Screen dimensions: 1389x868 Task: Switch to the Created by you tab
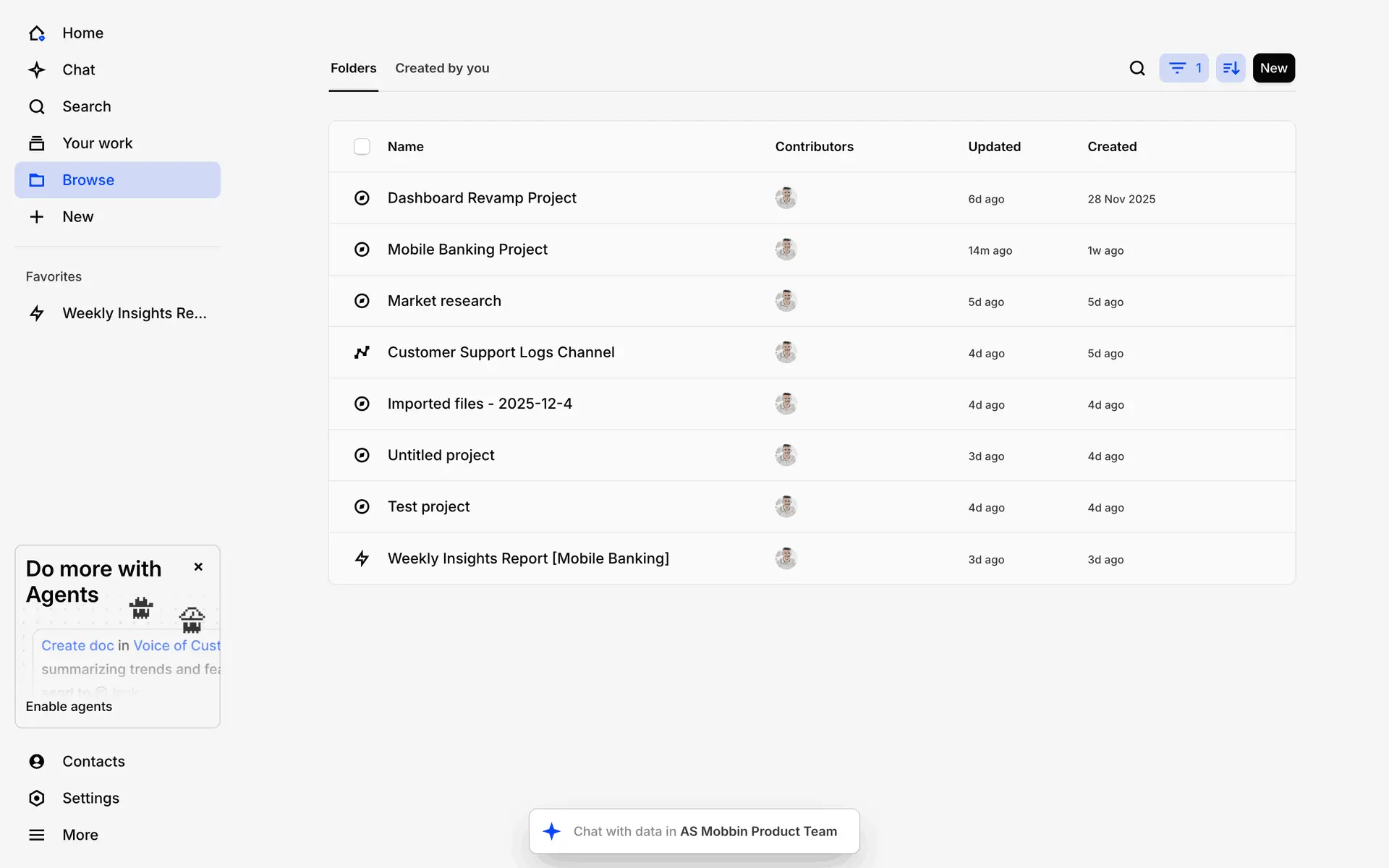click(442, 68)
